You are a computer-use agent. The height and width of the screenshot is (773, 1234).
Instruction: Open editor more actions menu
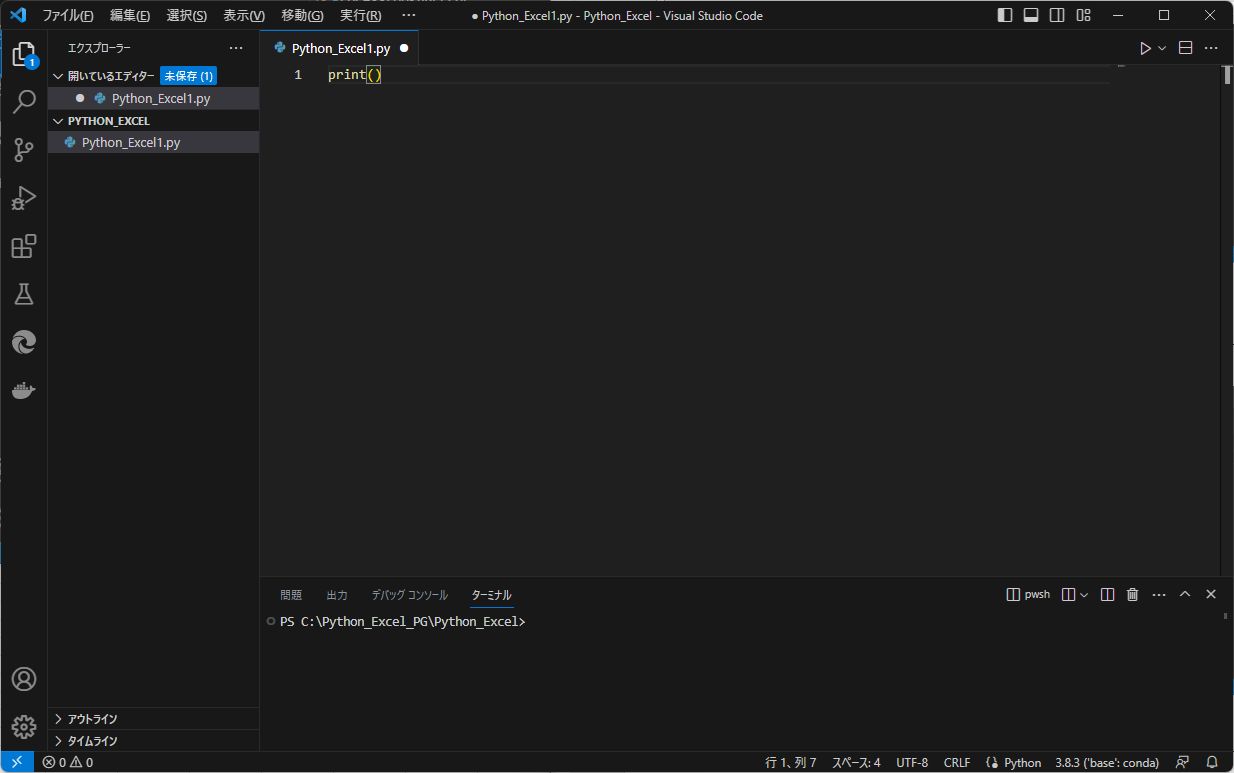pos(1211,48)
